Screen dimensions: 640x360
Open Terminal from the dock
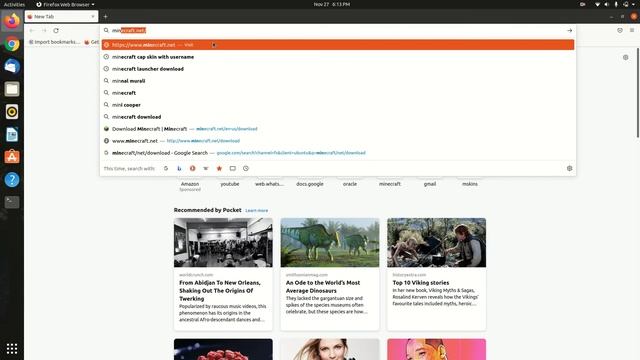click(x=12, y=202)
